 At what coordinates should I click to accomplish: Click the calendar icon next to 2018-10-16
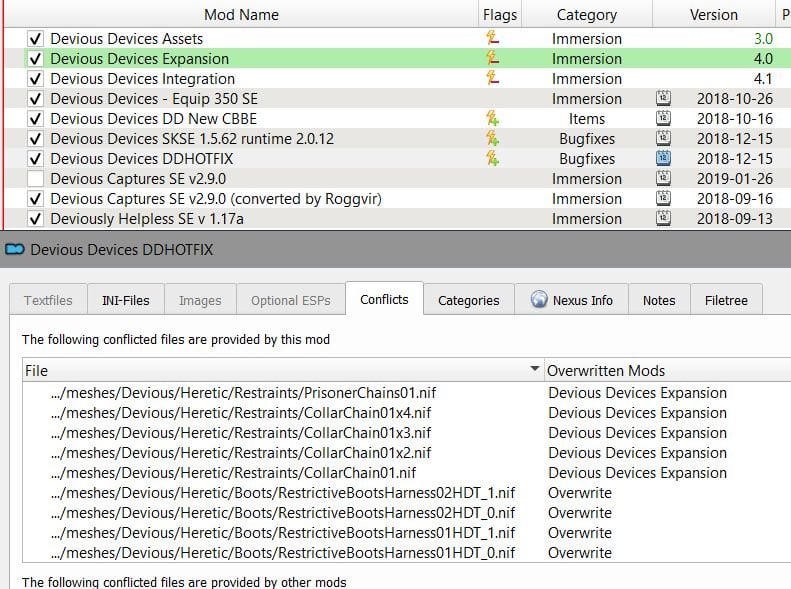click(663, 118)
